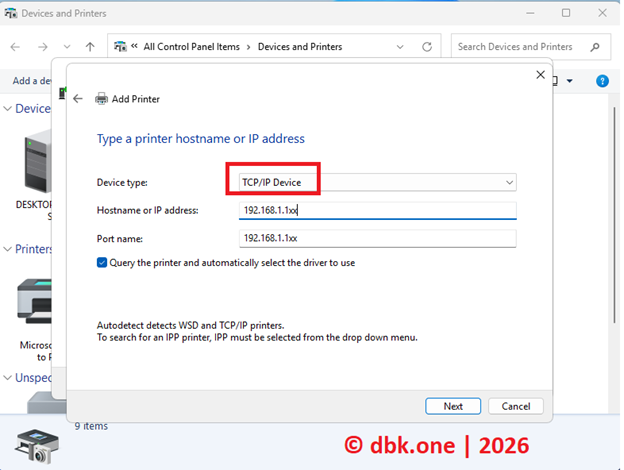Collapse the Printers group section
The image size is (624, 470).
click(8, 249)
